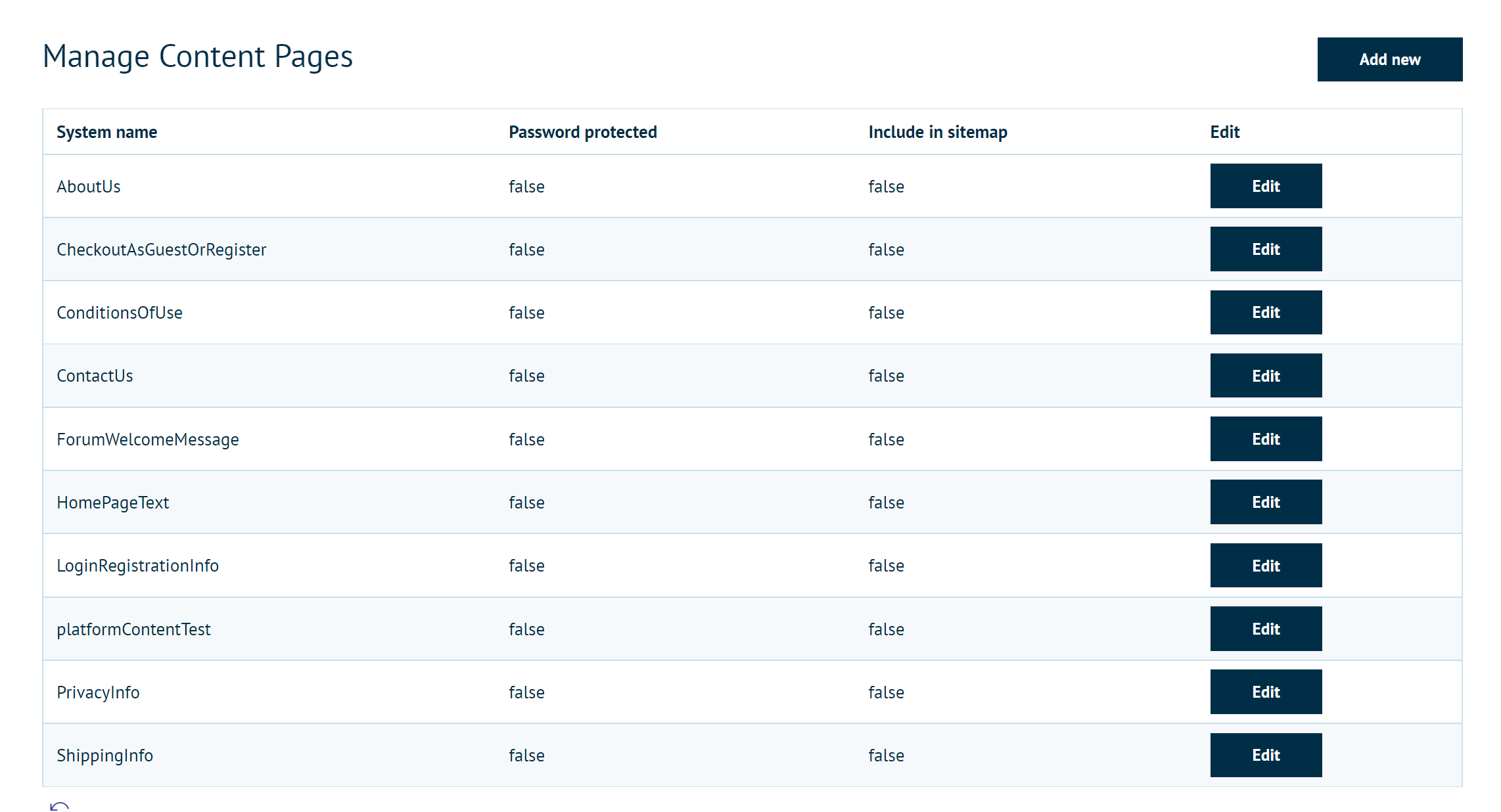This screenshot has width=1501, height=812.
Task: Click the back arrow icon below the table
Action: 59,806
